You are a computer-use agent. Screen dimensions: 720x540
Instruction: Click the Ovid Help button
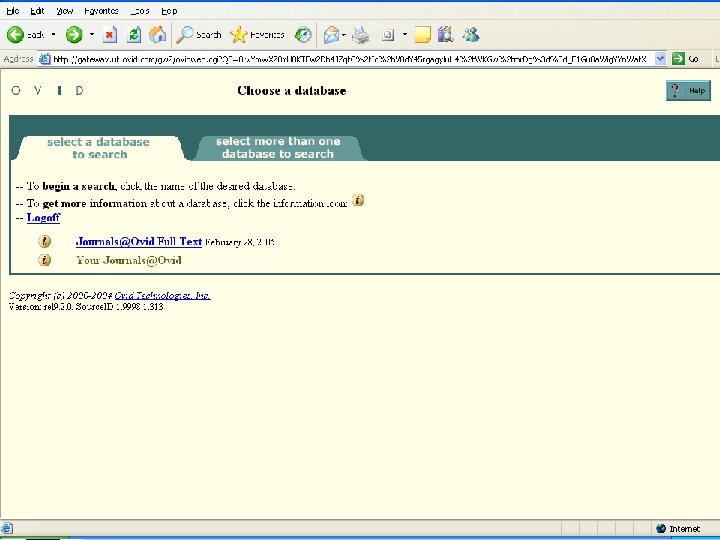[x=688, y=90]
